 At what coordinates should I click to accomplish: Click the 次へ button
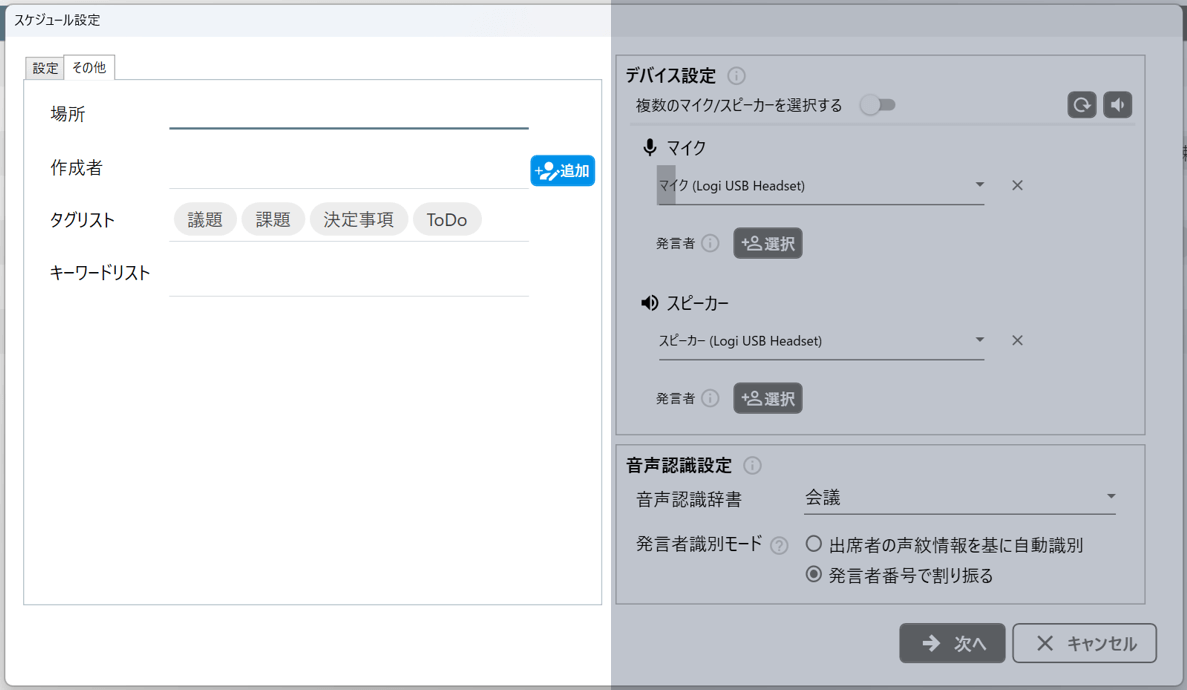click(951, 643)
